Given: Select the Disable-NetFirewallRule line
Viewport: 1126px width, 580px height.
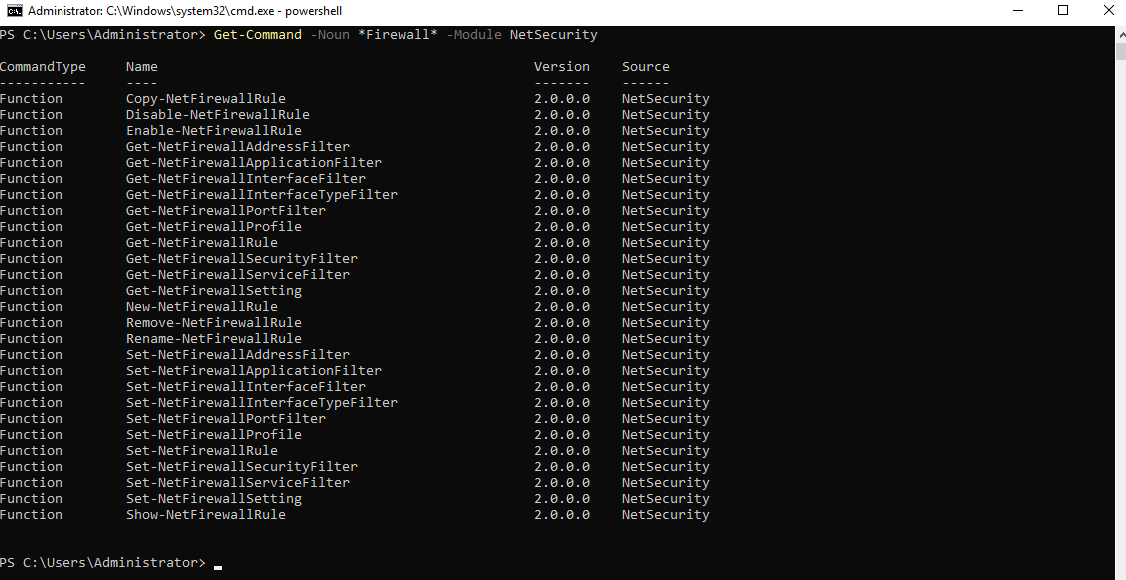Looking at the screenshot, I should [217, 115].
